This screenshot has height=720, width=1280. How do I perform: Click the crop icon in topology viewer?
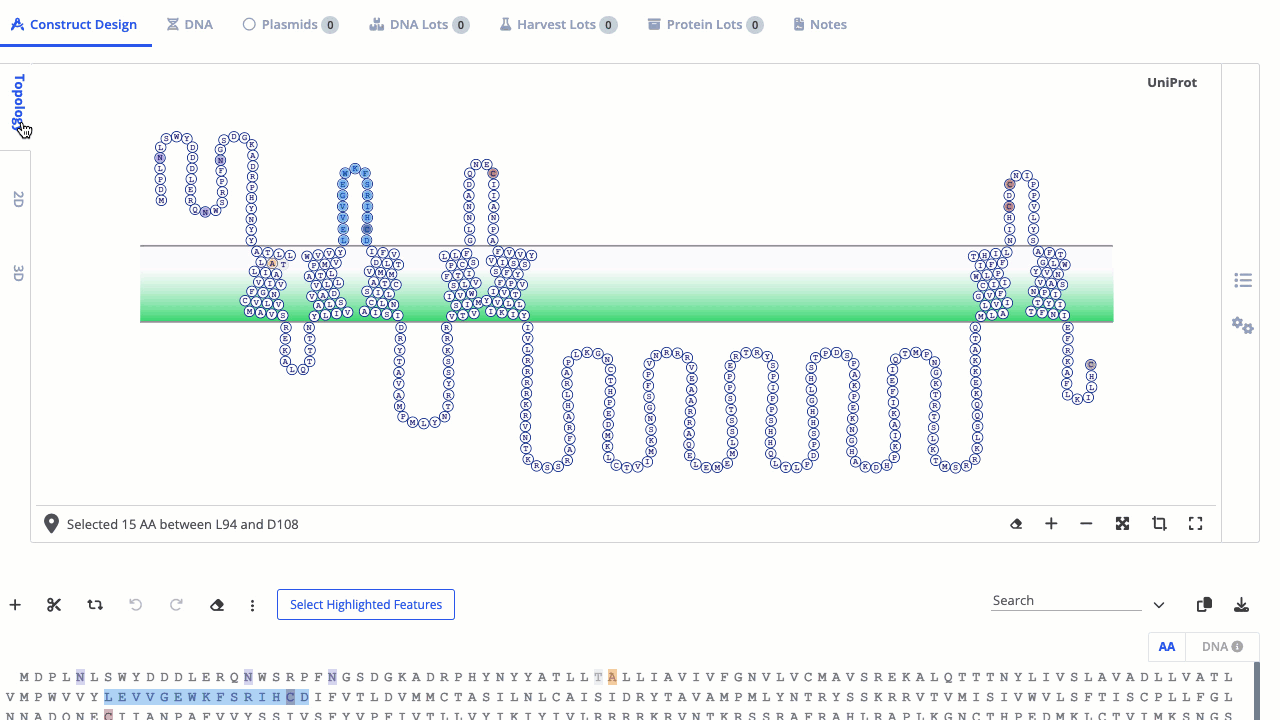tap(1159, 524)
